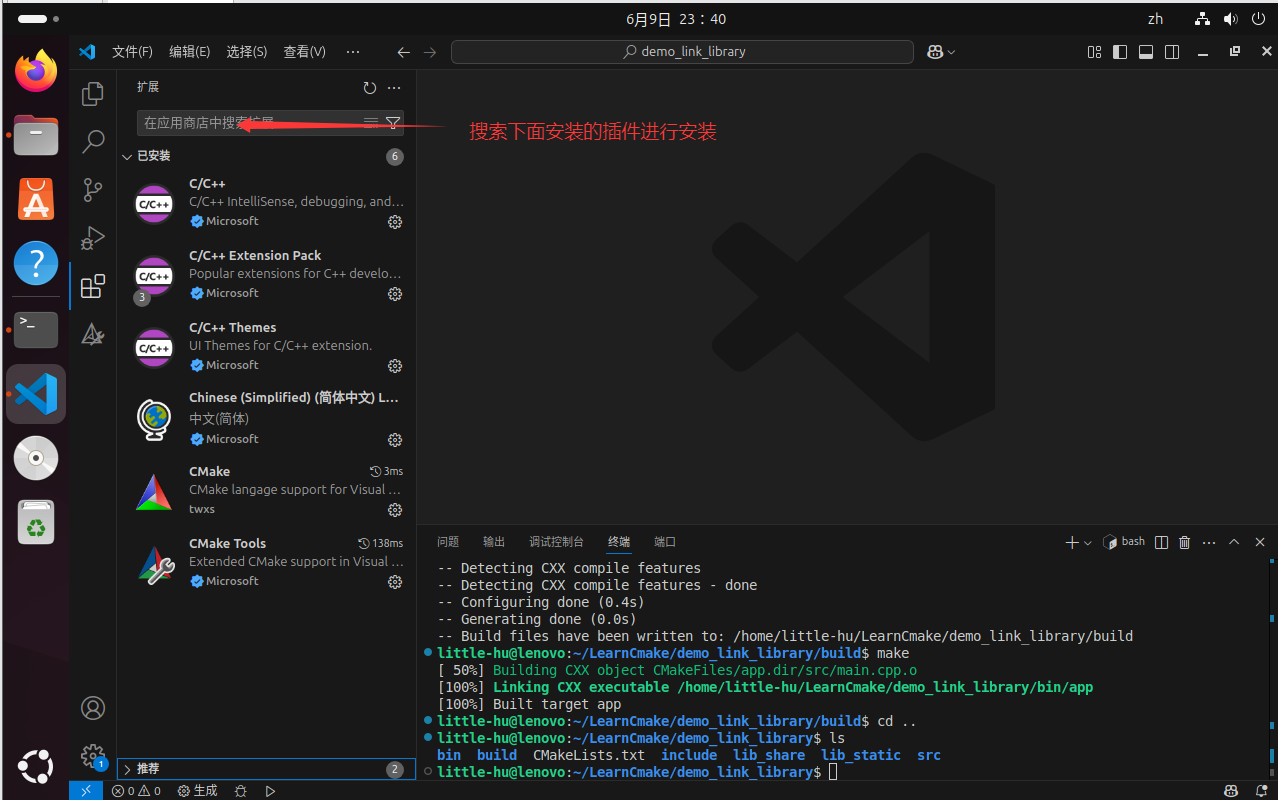Open the Explorer icon in activity bar
This screenshot has height=800, width=1278.
[92, 93]
